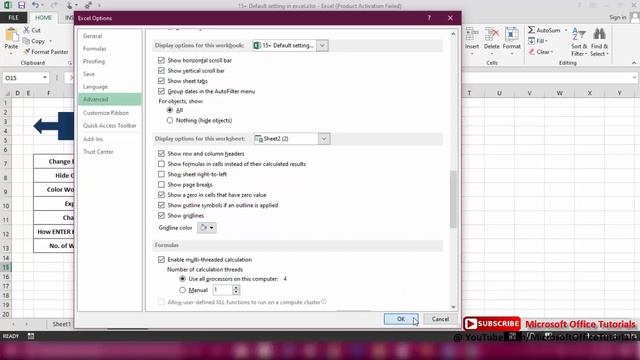Screen dimensions: 640x360
Task: Open the Add-Ins options category
Action: (x=110, y=139)
